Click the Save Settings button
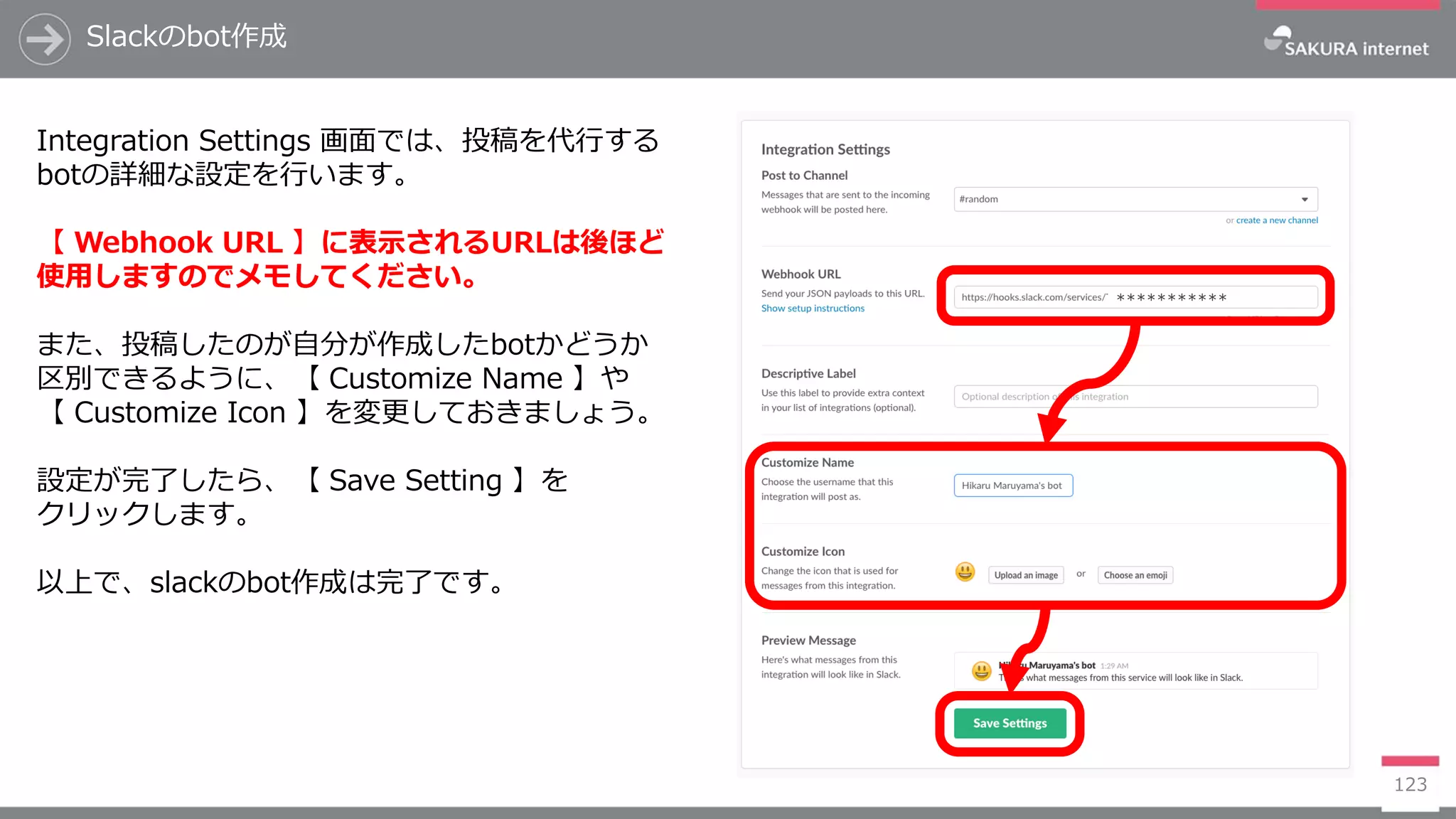This screenshot has width=1456, height=819. click(1010, 723)
